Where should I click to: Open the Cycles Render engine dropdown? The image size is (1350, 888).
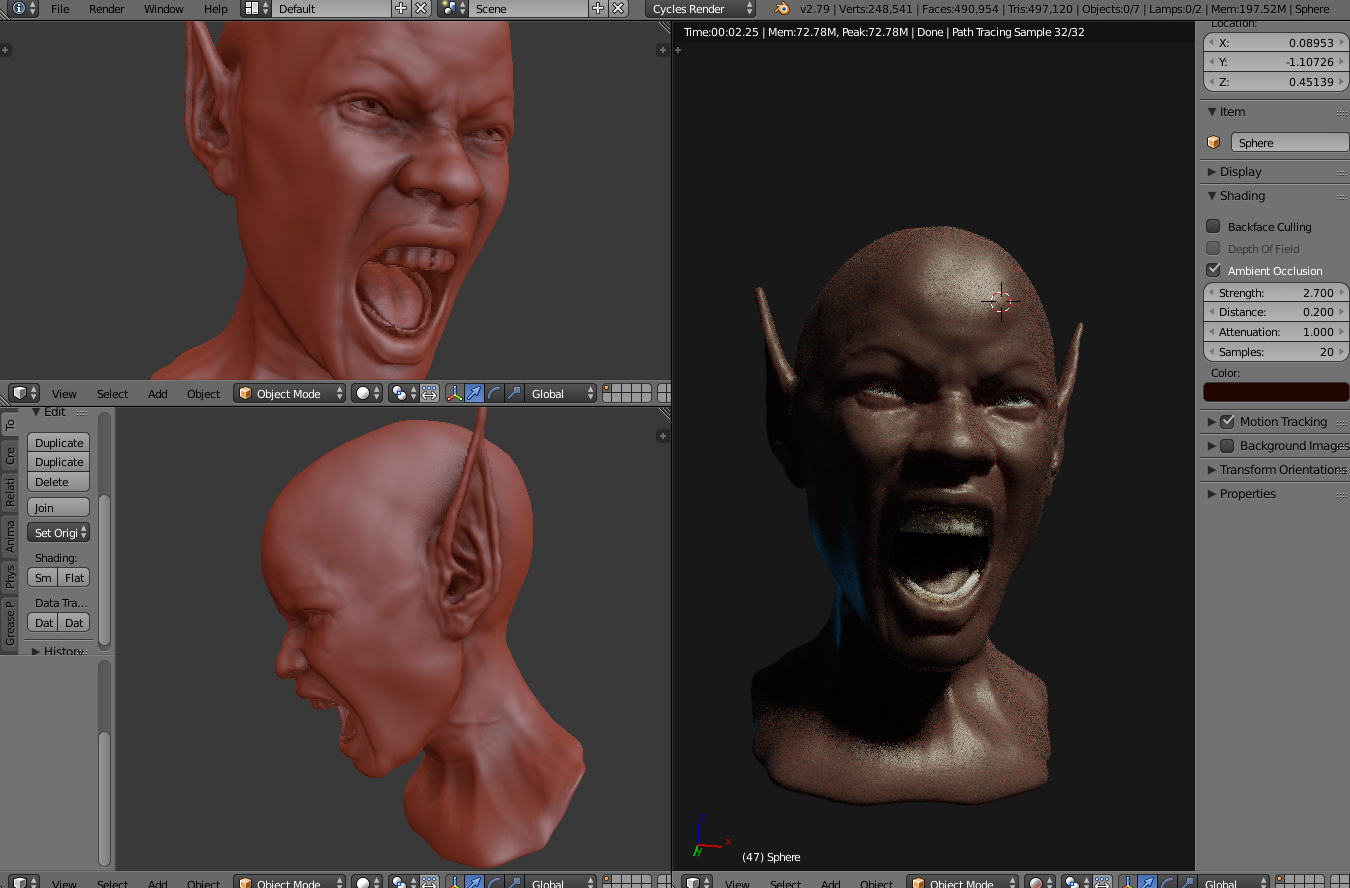click(x=700, y=8)
